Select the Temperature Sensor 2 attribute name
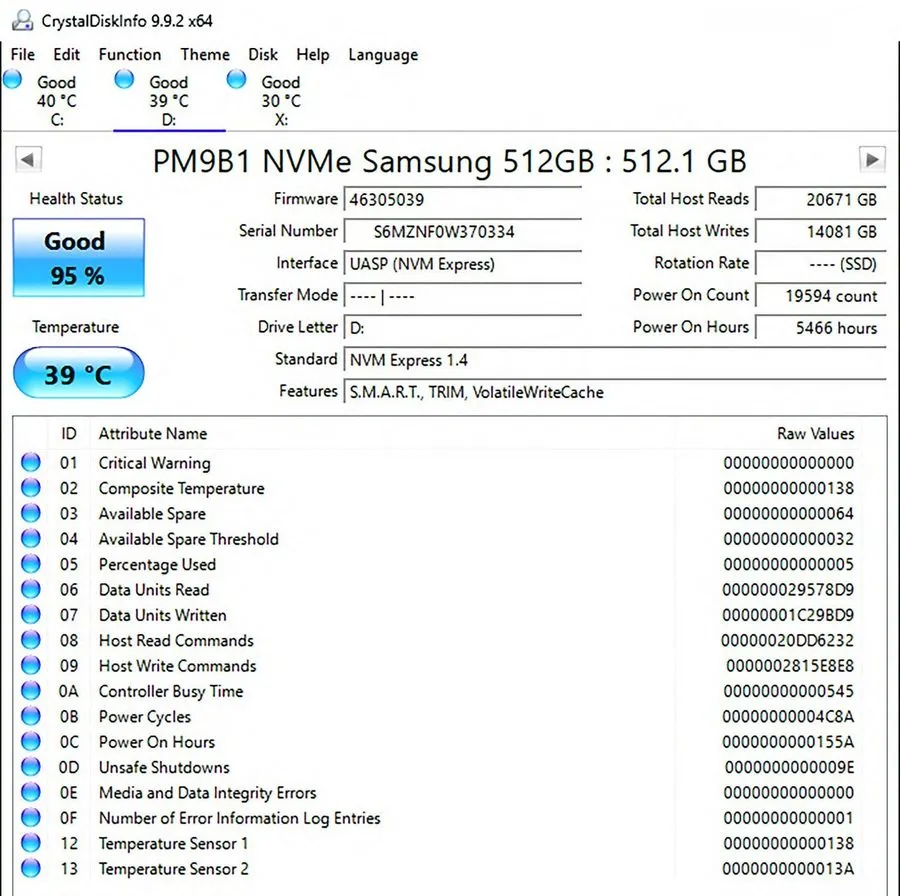This screenshot has height=896, width=900. click(173, 869)
